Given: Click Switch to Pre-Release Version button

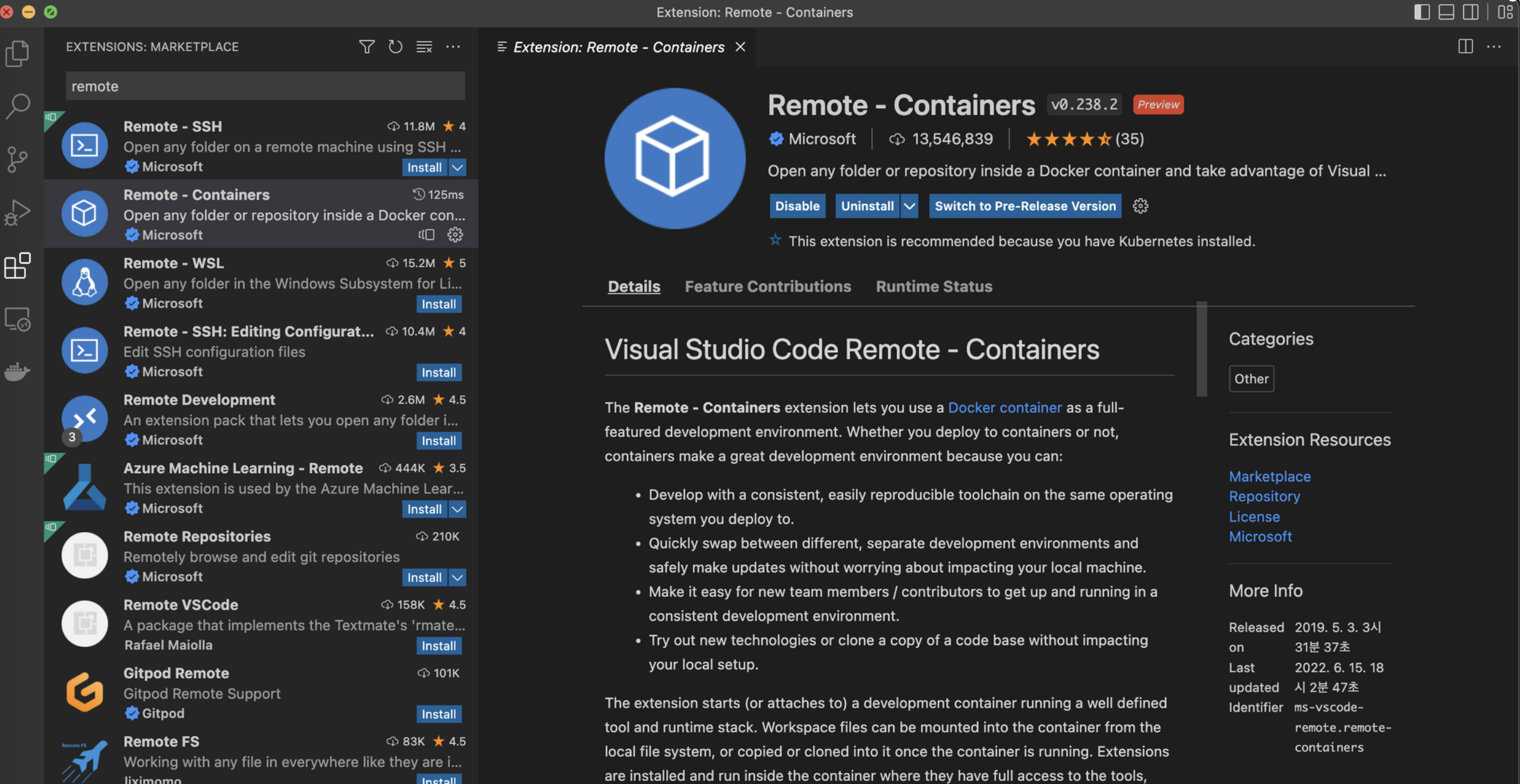Looking at the screenshot, I should pos(1025,206).
